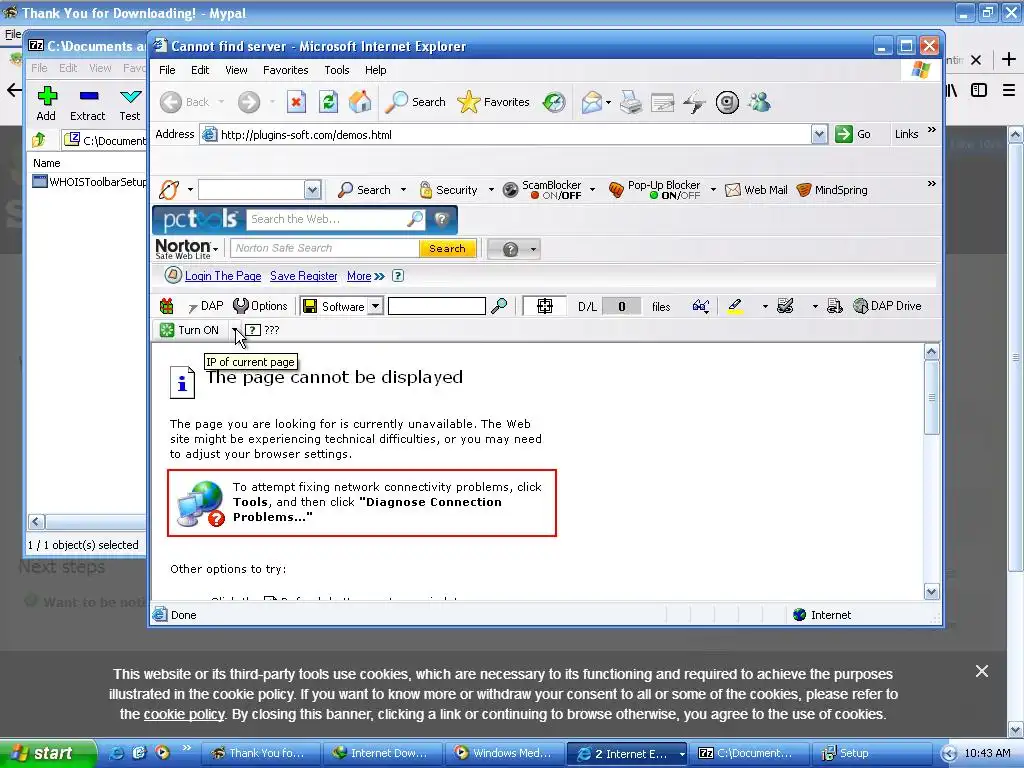The height and width of the screenshot is (768, 1024).
Task: Switch to Internet Download taskbar item
Action: click(381, 753)
